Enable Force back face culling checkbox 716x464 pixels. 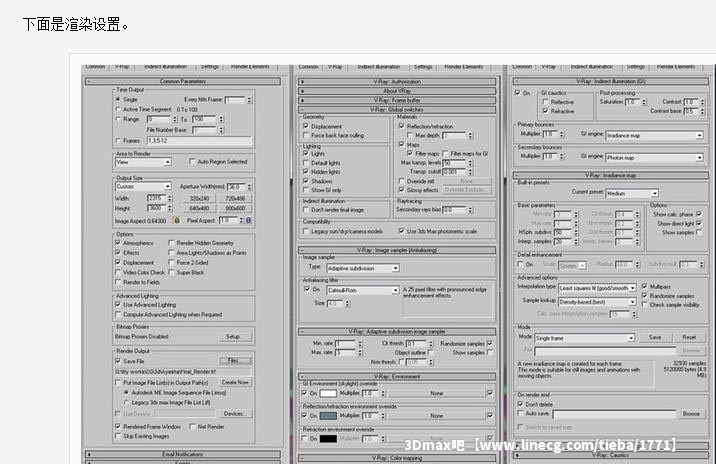tap(306, 135)
